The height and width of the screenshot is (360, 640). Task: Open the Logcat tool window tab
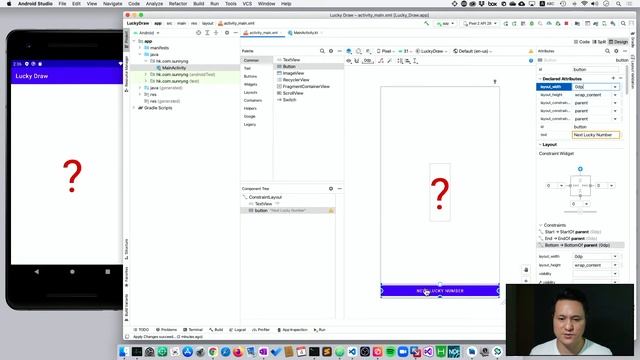click(238, 329)
